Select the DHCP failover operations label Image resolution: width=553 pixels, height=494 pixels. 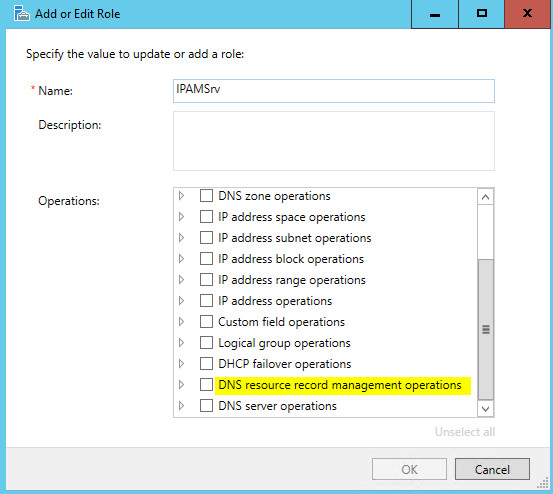tap(285, 364)
